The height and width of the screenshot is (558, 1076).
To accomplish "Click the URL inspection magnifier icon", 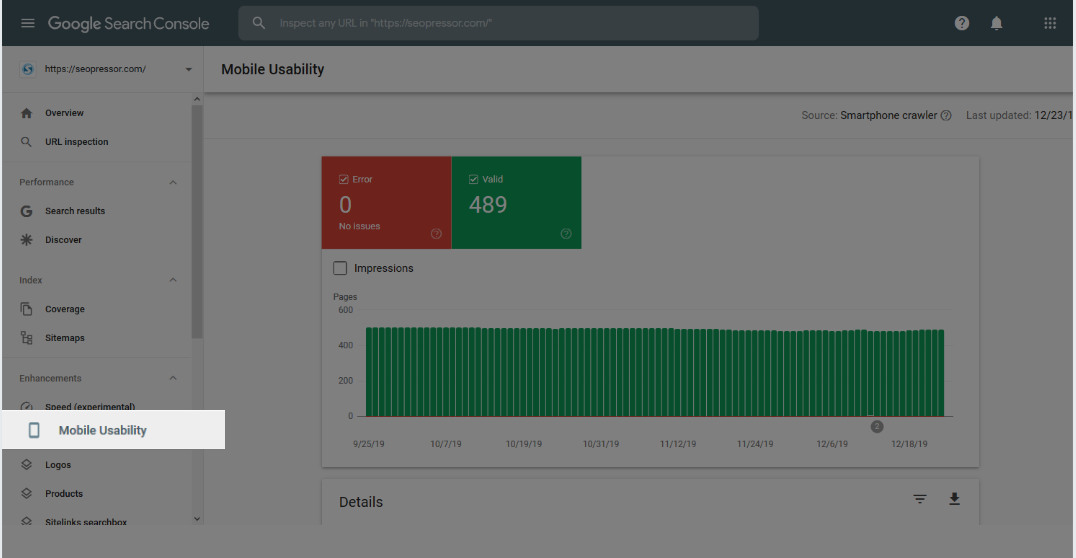I will pyautogui.click(x=26, y=142).
